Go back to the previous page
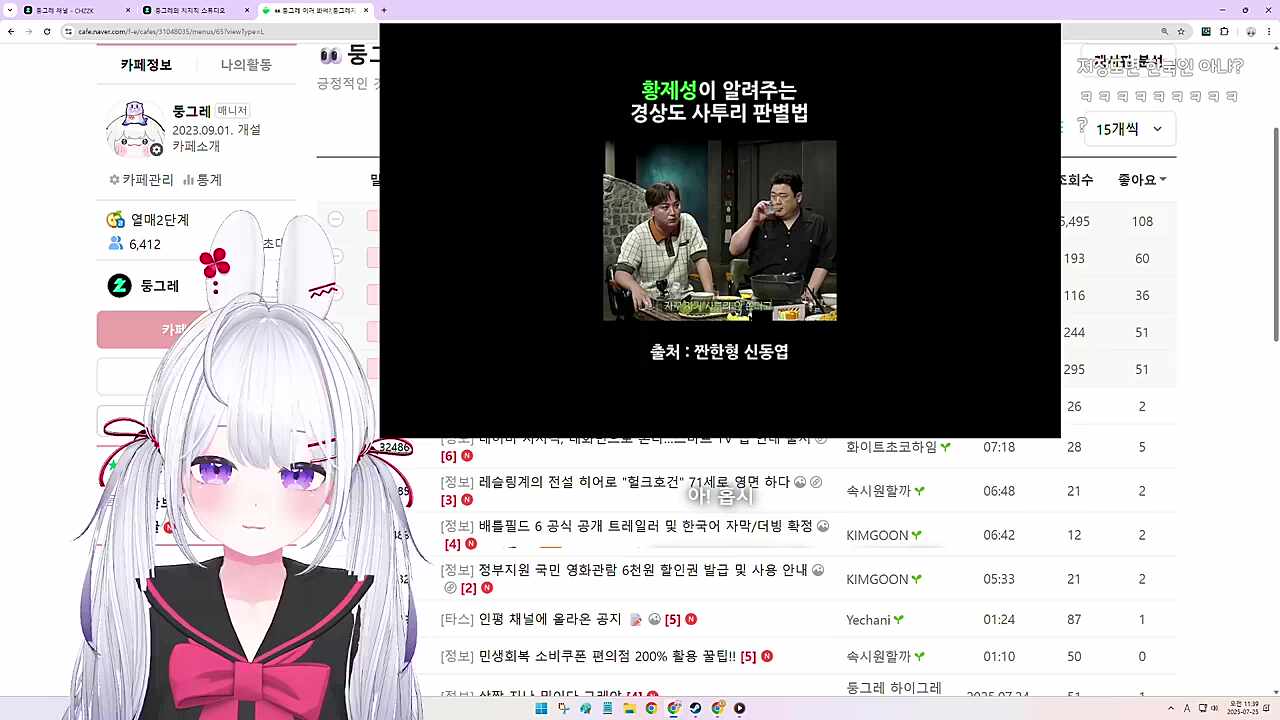Viewport: 1280px width, 720px height. [x=11, y=31]
